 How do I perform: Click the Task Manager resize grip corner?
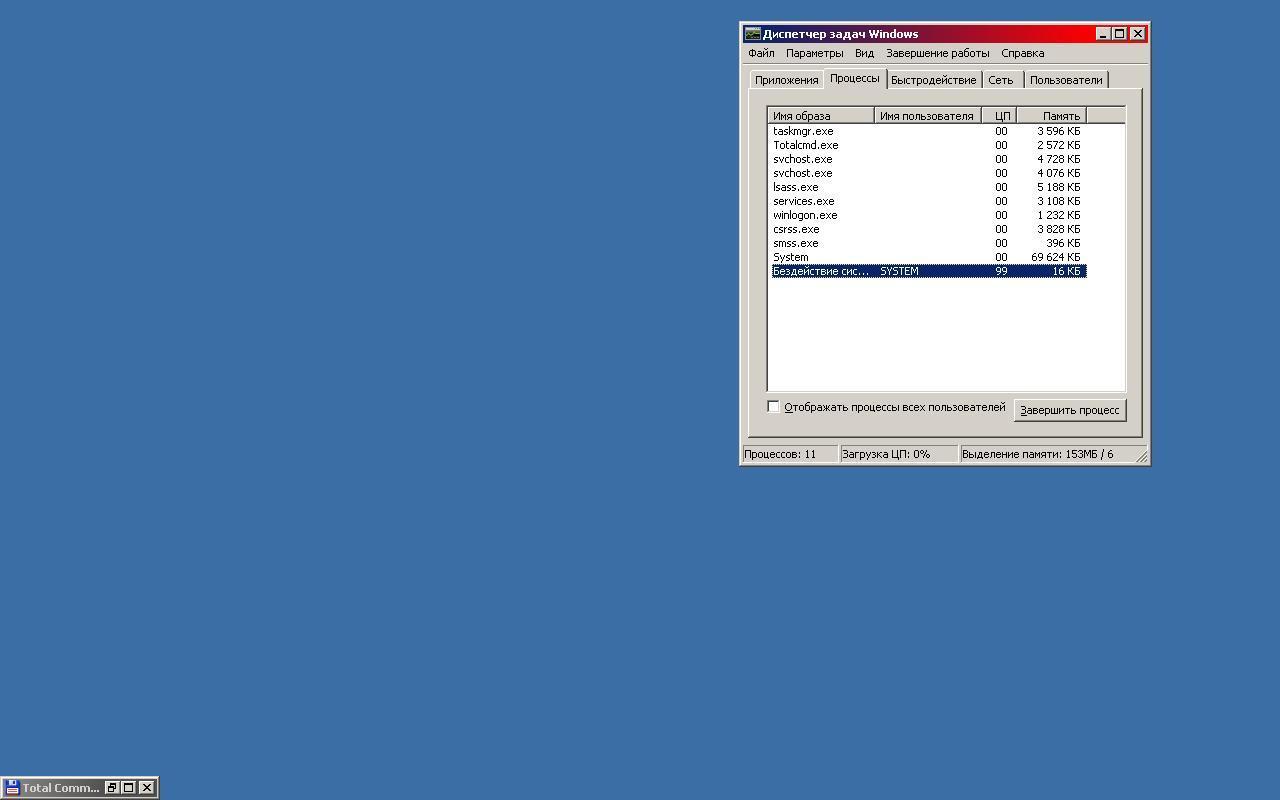coord(1142,457)
